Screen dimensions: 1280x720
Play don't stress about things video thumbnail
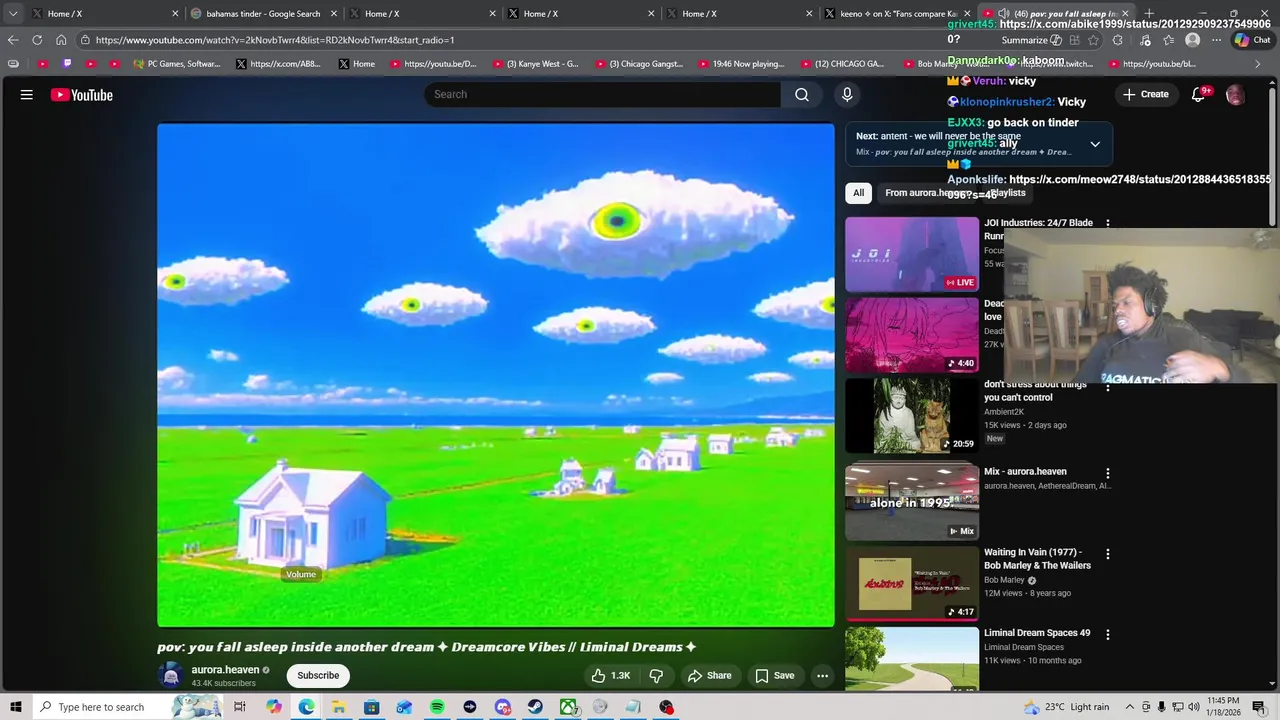point(912,416)
